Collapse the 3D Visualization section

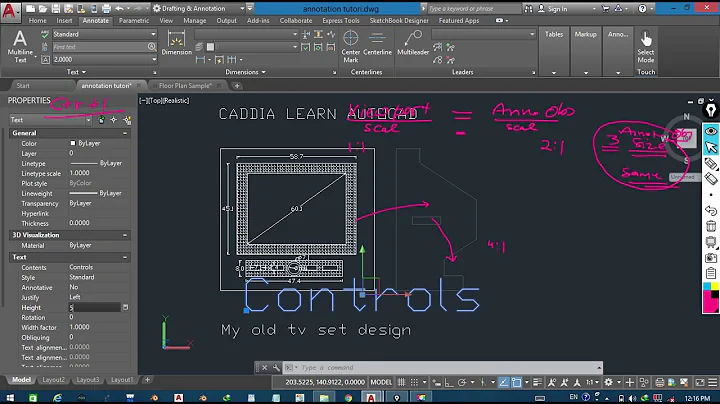(x=125, y=235)
